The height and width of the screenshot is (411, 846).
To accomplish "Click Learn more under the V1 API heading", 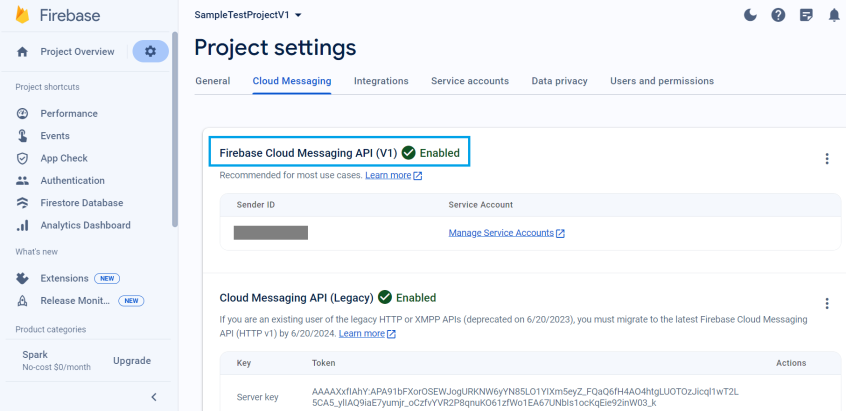I will click(x=388, y=175).
